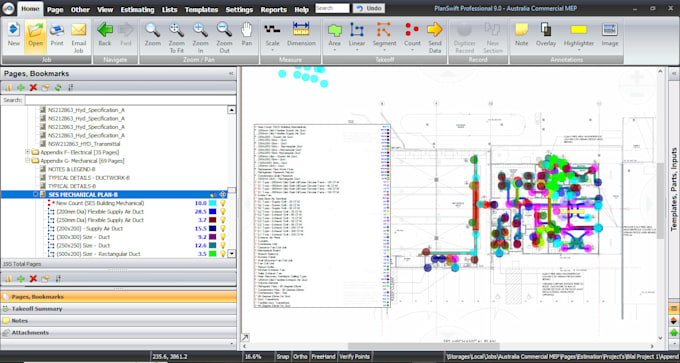Expand Appendix F- Electrical folder
The image size is (680, 363).
[28, 152]
